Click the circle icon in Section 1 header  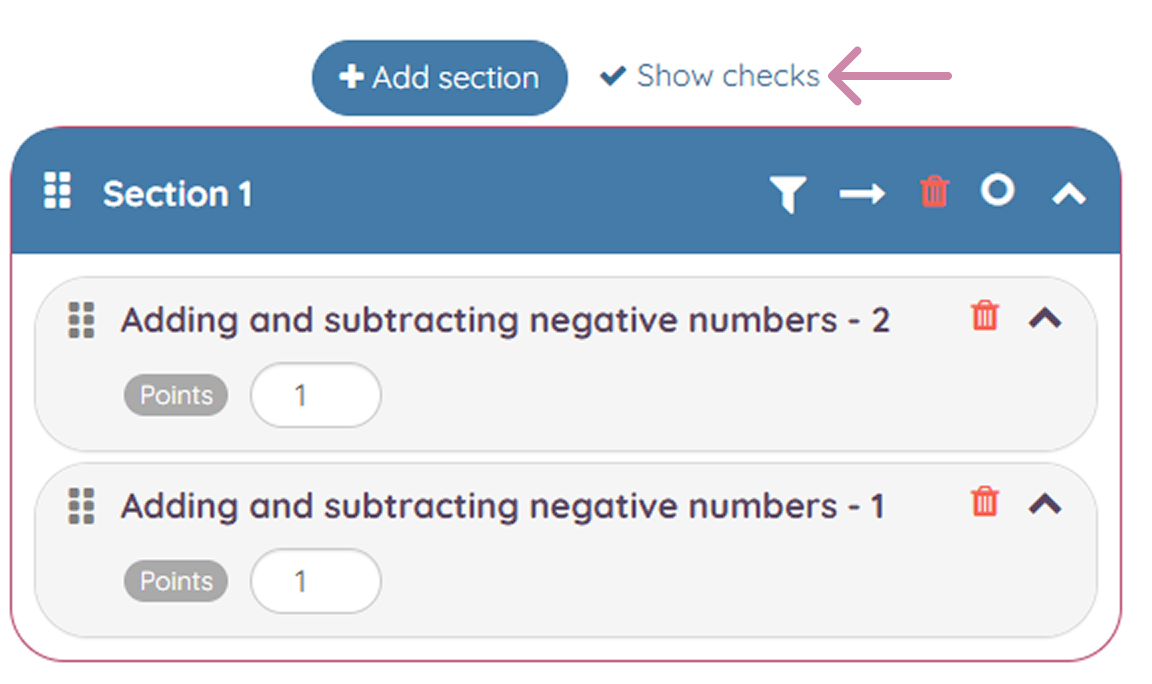click(997, 190)
